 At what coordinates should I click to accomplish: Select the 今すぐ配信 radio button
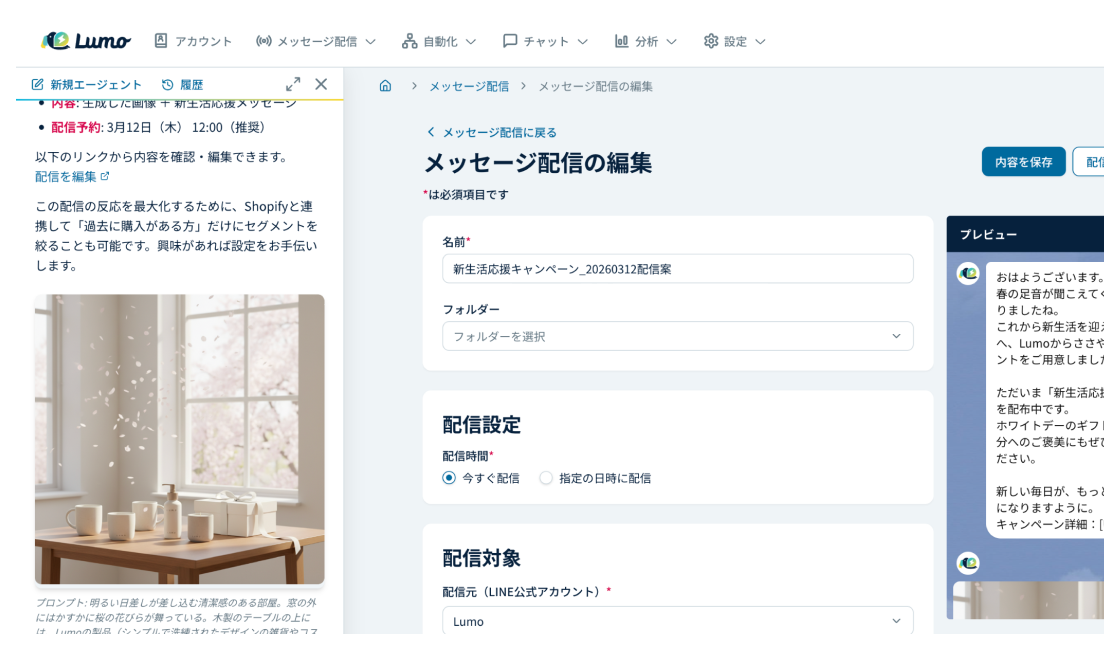pos(449,478)
